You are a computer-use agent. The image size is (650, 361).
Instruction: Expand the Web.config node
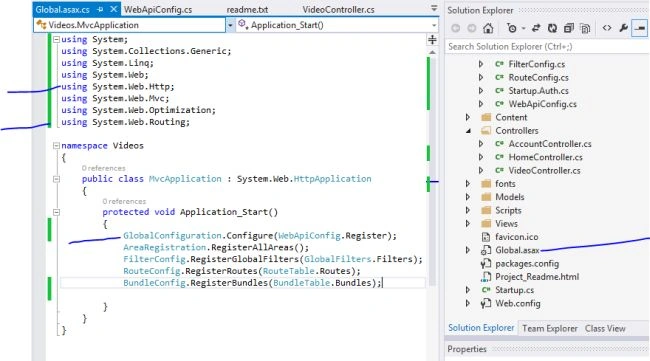point(468,303)
